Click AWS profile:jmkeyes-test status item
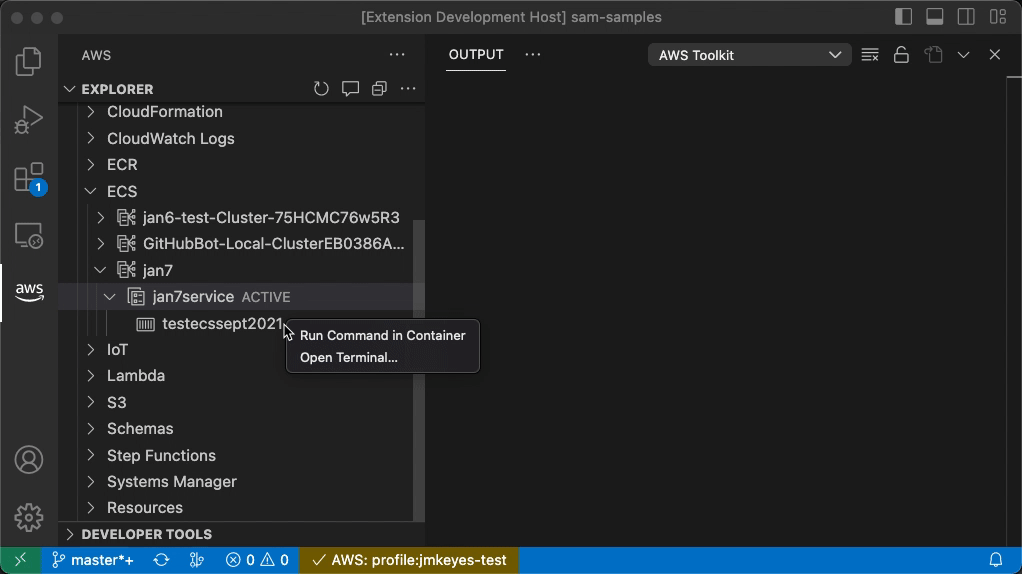 [x=409, y=560]
